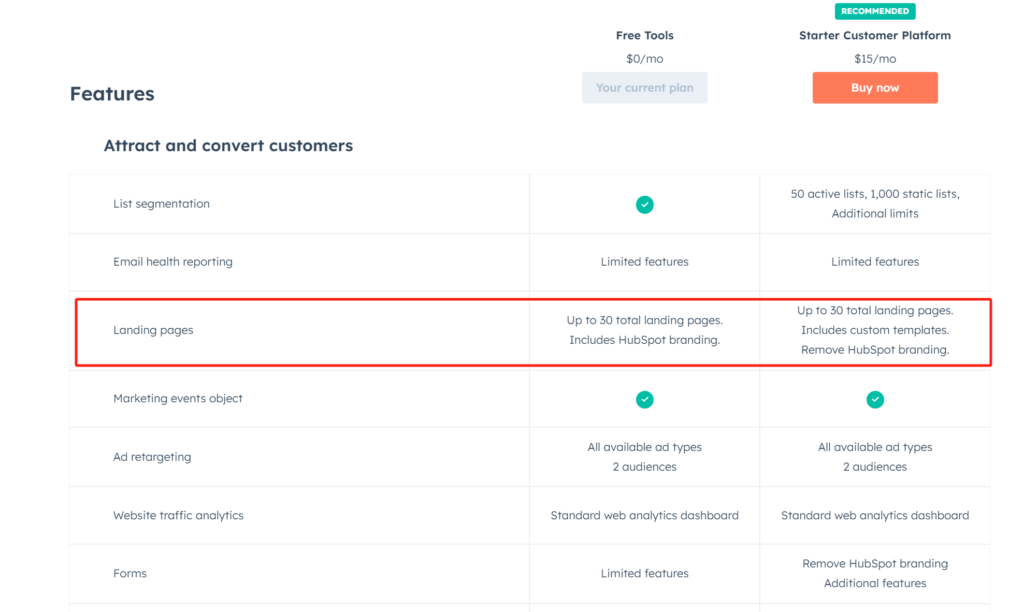Select the Starter Customer Platform heading
This screenshot has height=612, width=1024.
click(875, 35)
